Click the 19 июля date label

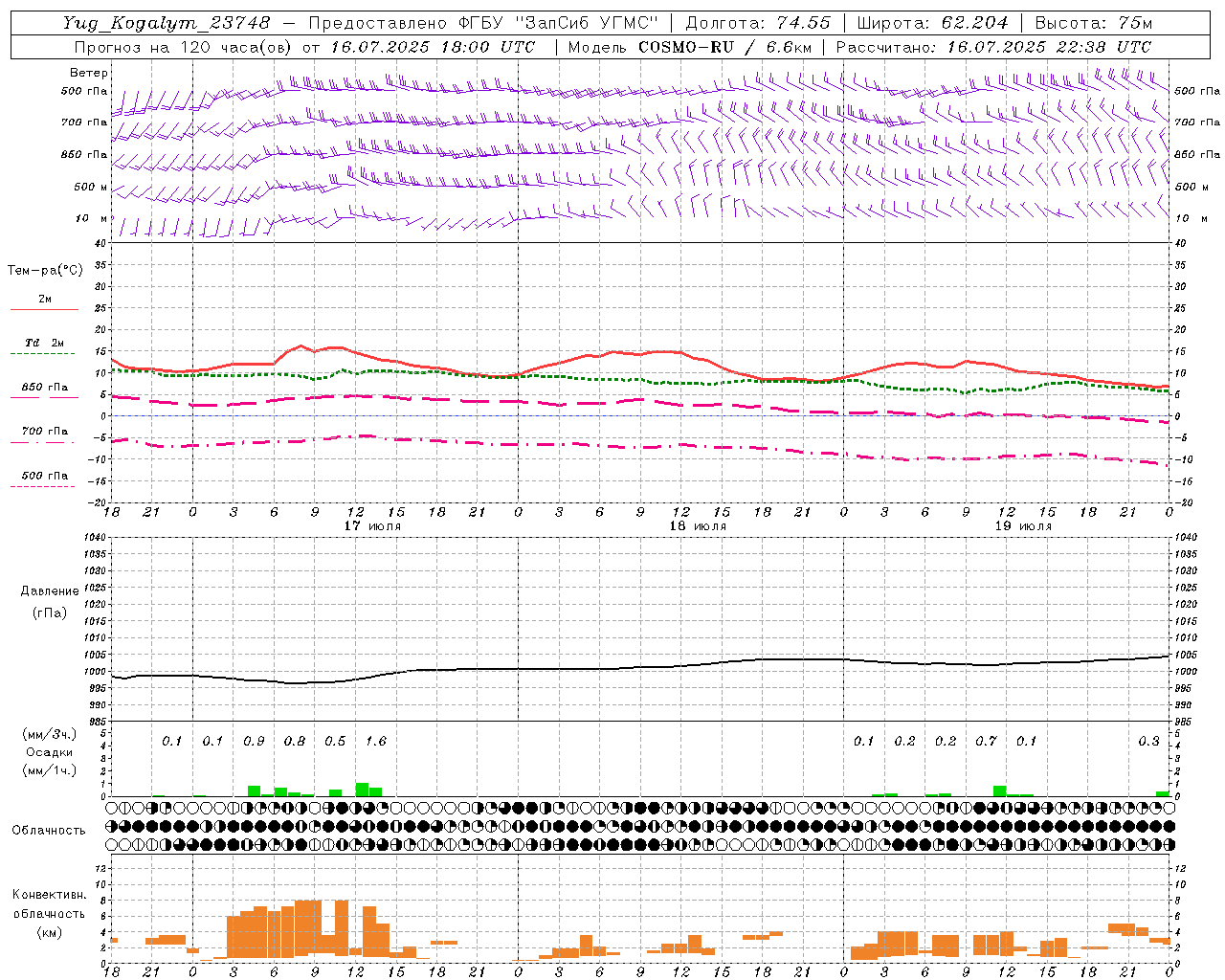[x=1023, y=526]
